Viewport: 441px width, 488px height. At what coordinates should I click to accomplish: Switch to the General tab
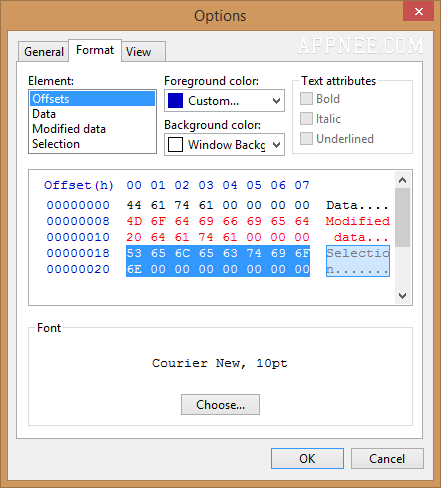point(44,52)
